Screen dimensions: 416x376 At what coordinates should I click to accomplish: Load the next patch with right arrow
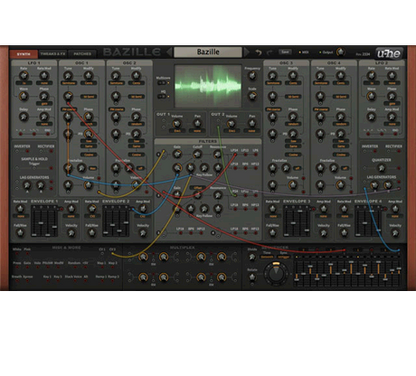(246, 52)
